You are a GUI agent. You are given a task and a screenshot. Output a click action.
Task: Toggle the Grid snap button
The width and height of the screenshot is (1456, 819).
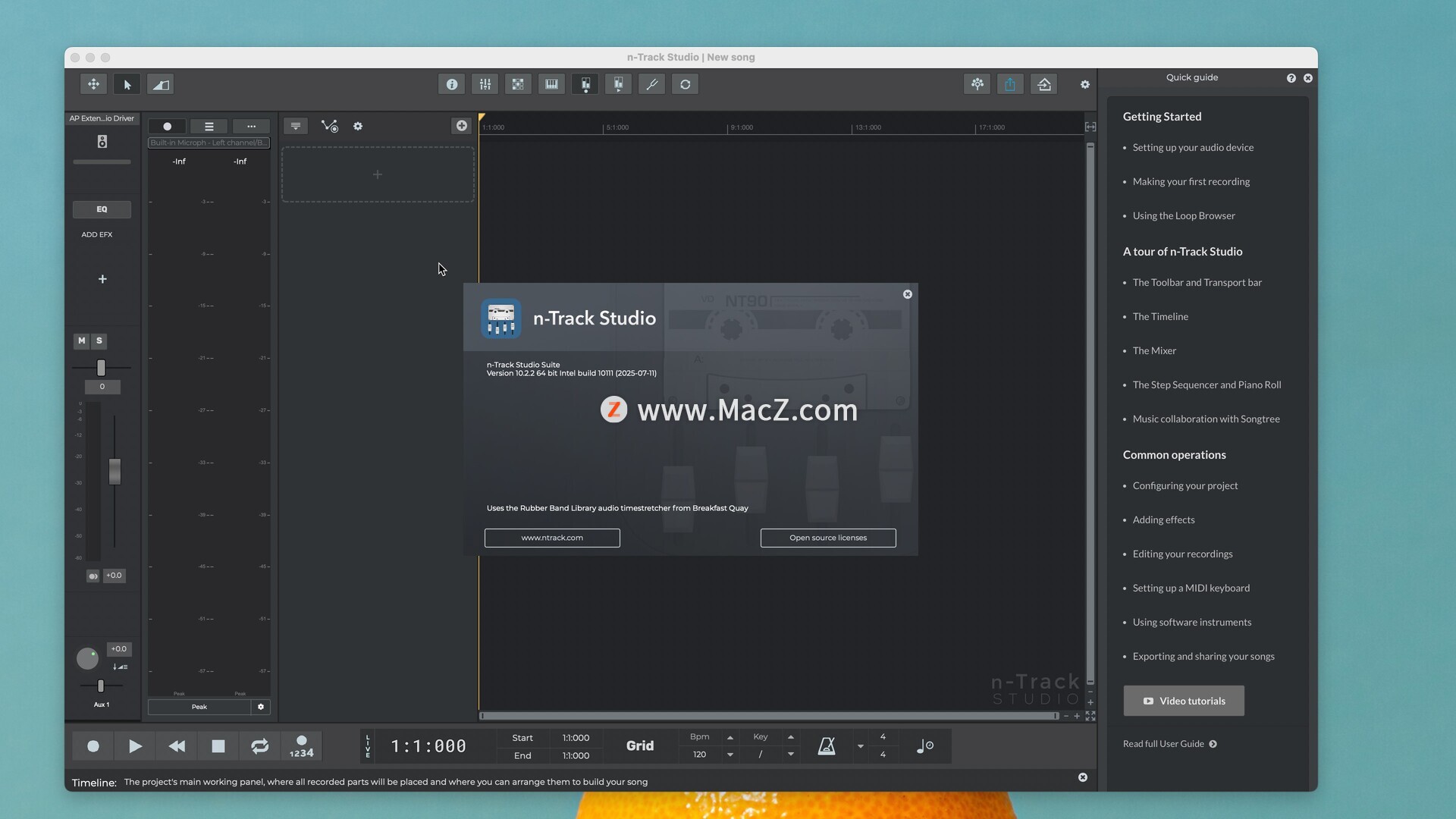point(640,746)
